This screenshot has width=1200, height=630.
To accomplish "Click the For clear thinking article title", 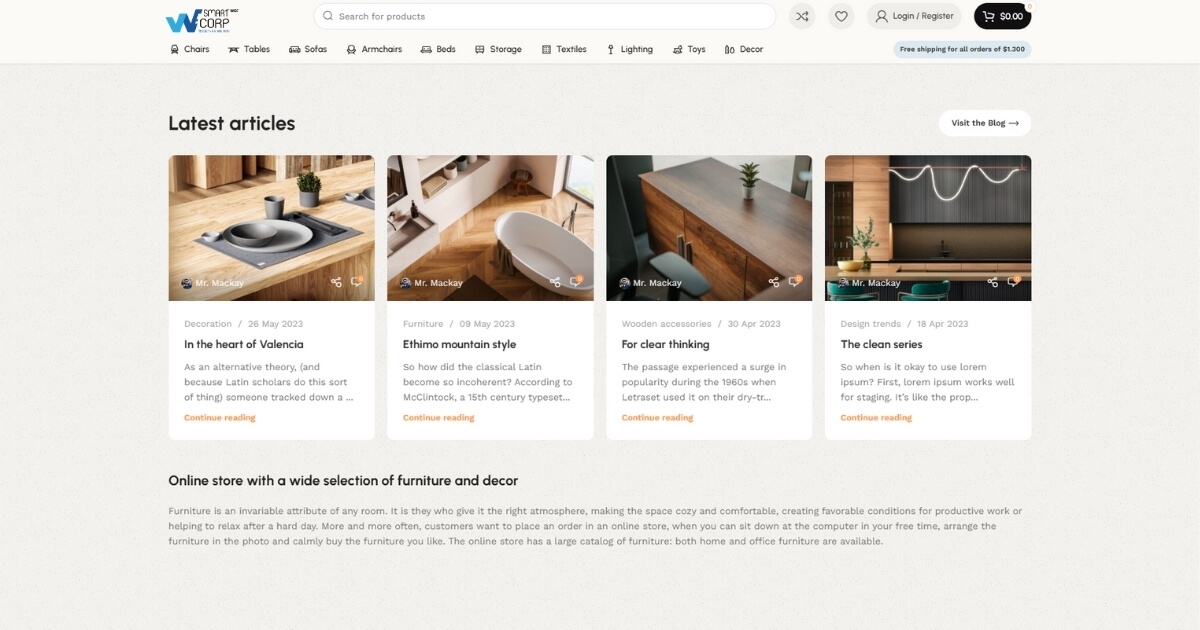I will pyautogui.click(x=665, y=344).
